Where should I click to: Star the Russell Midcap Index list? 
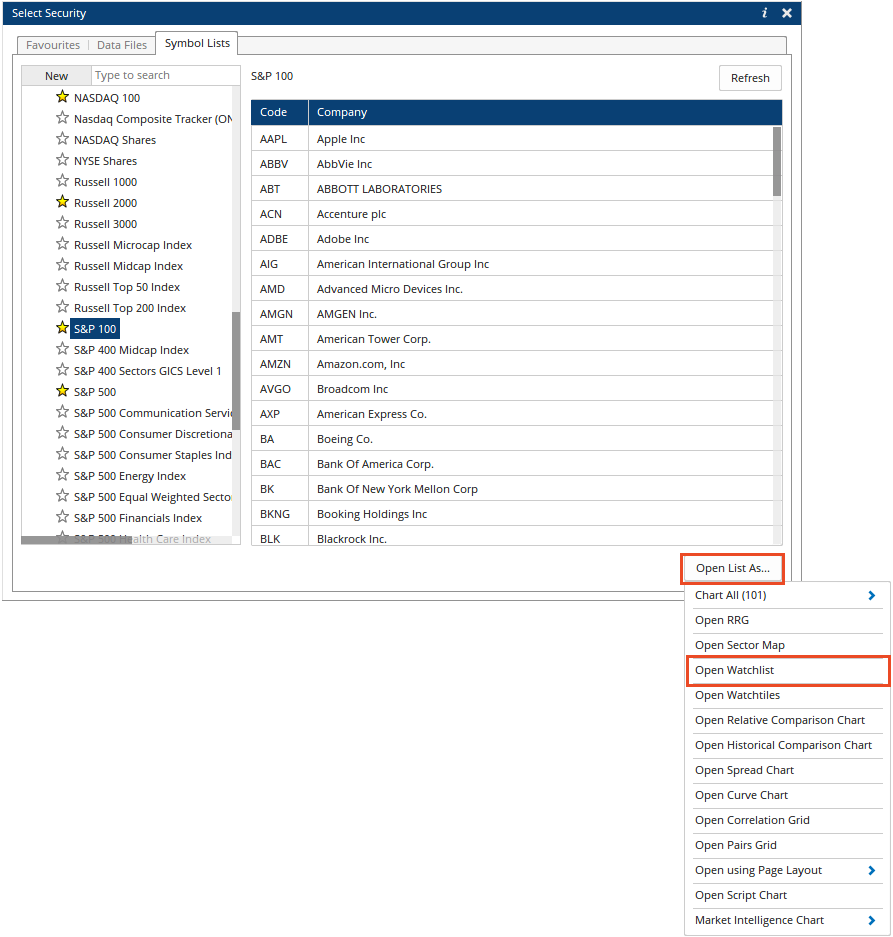pyautogui.click(x=62, y=265)
